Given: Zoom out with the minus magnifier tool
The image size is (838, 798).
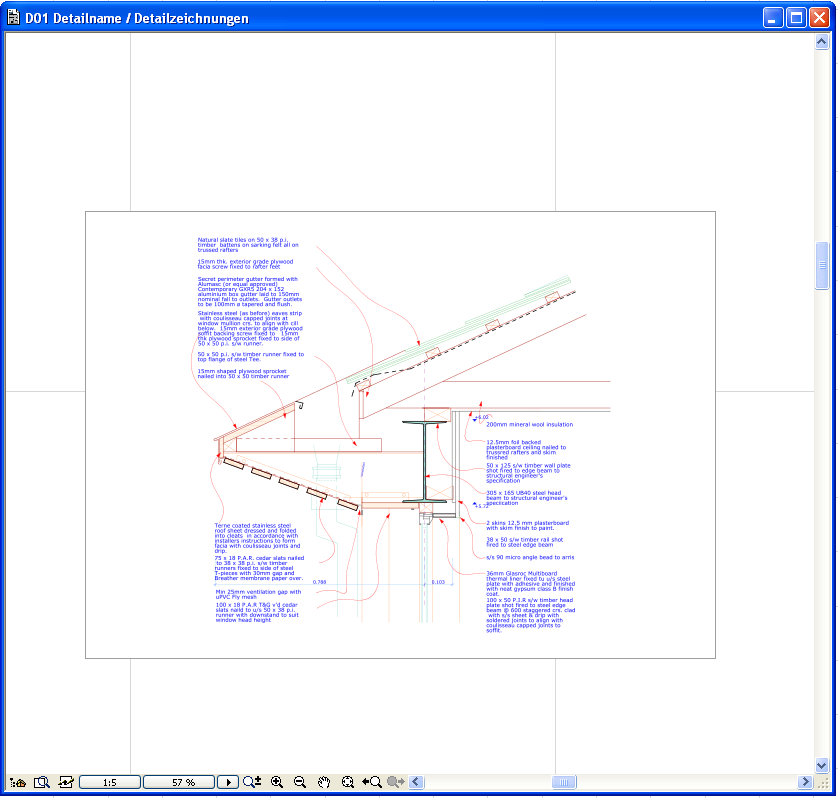Looking at the screenshot, I should [x=301, y=782].
